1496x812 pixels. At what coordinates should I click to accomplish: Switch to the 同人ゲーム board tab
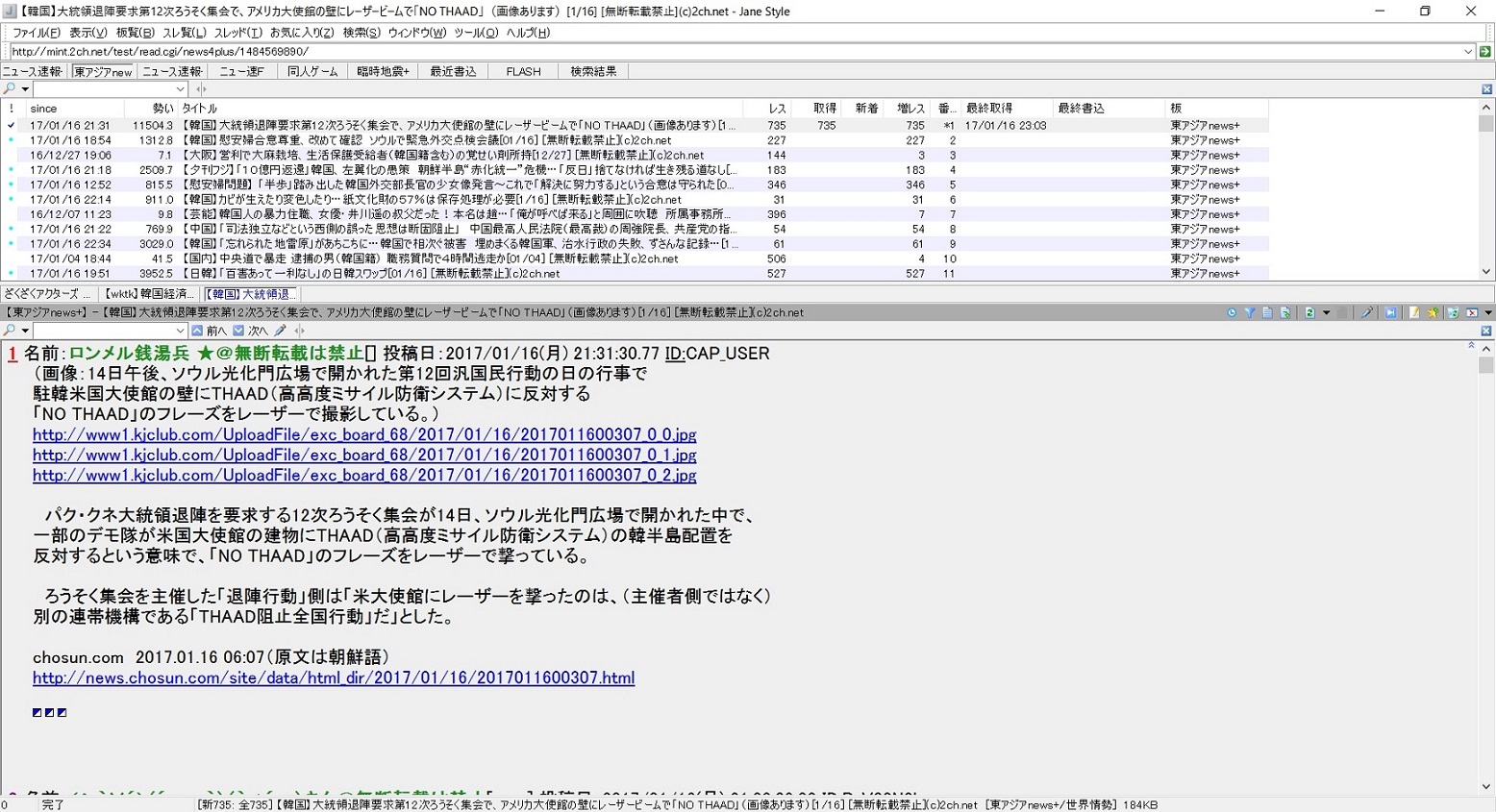312,71
